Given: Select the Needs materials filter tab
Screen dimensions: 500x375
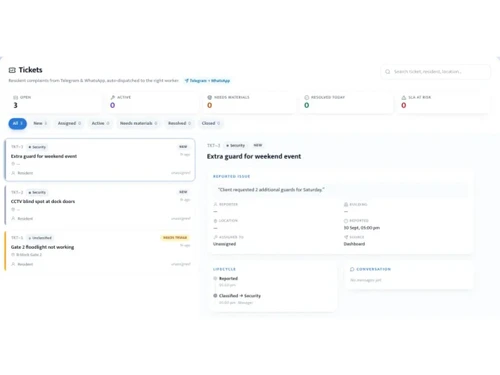Looking at the screenshot, I should tap(138, 123).
